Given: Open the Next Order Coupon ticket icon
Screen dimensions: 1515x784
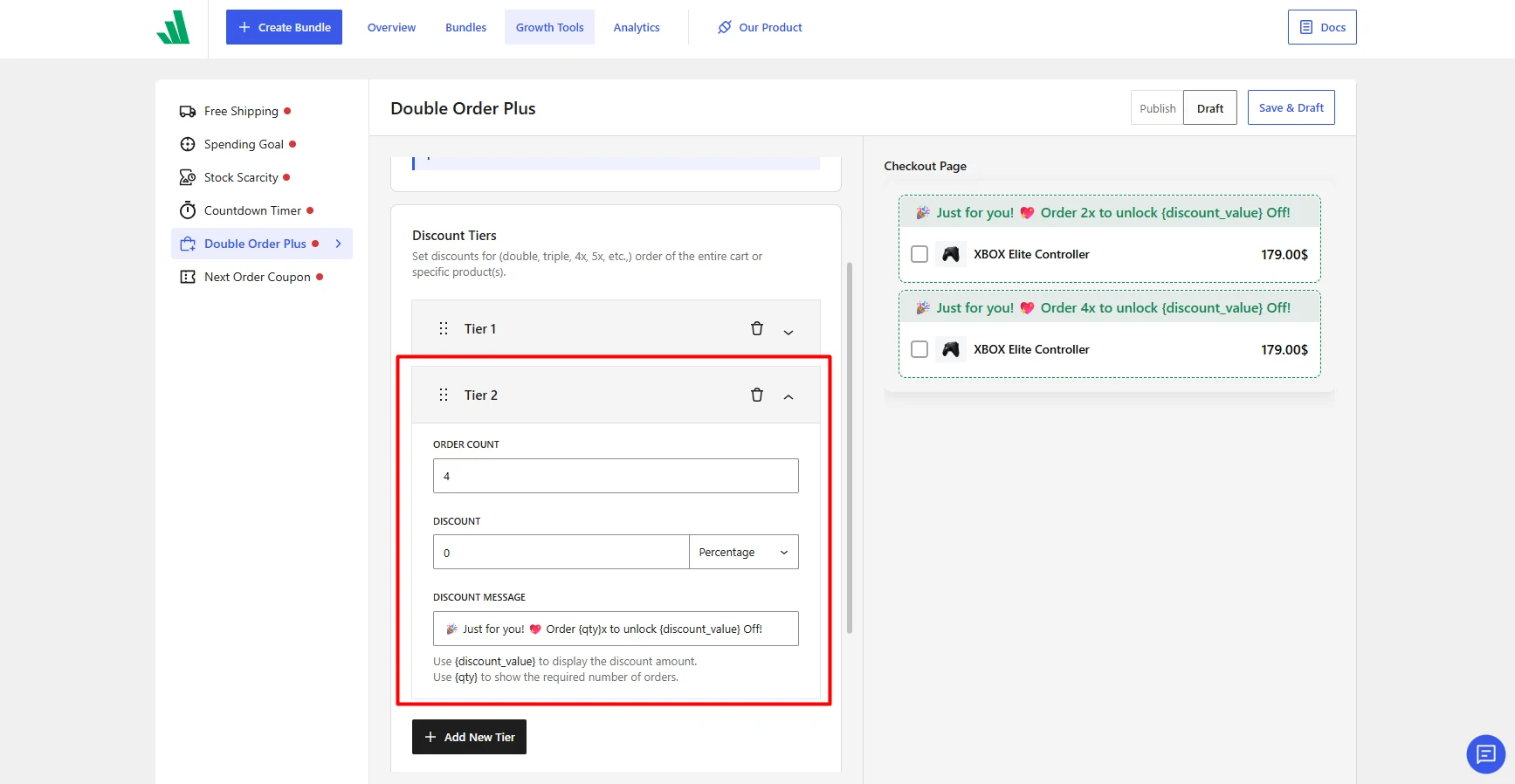Looking at the screenshot, I should pyautogui.click(x=188, y=277).
